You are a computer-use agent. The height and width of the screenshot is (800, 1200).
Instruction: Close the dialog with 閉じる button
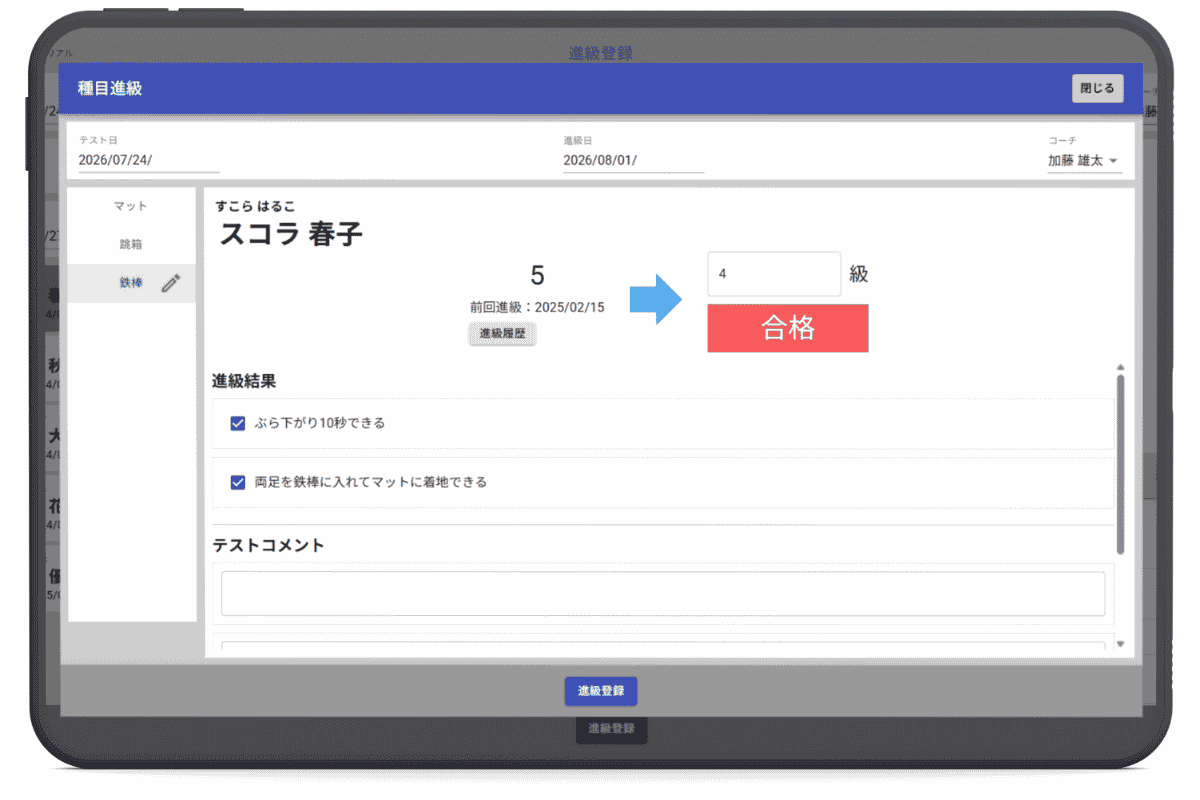[1097, 88]
